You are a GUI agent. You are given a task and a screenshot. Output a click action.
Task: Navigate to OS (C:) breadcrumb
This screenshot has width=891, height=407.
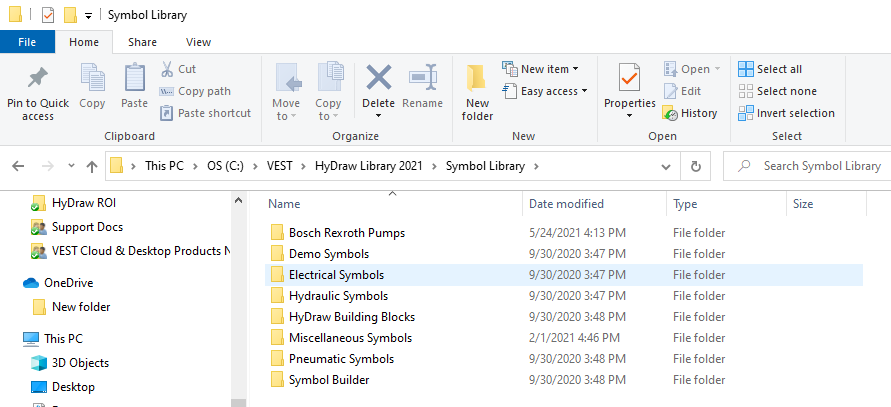tap(226, 166)
